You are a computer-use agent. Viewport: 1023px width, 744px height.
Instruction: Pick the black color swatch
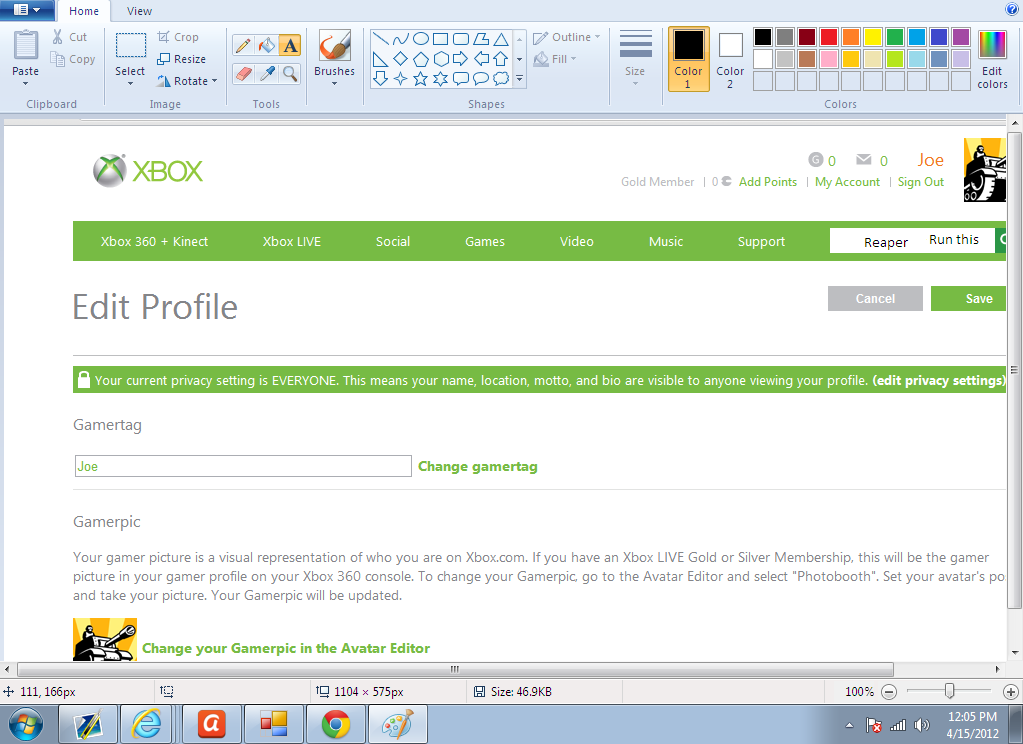pyautogui.click(x=763, y=37)
